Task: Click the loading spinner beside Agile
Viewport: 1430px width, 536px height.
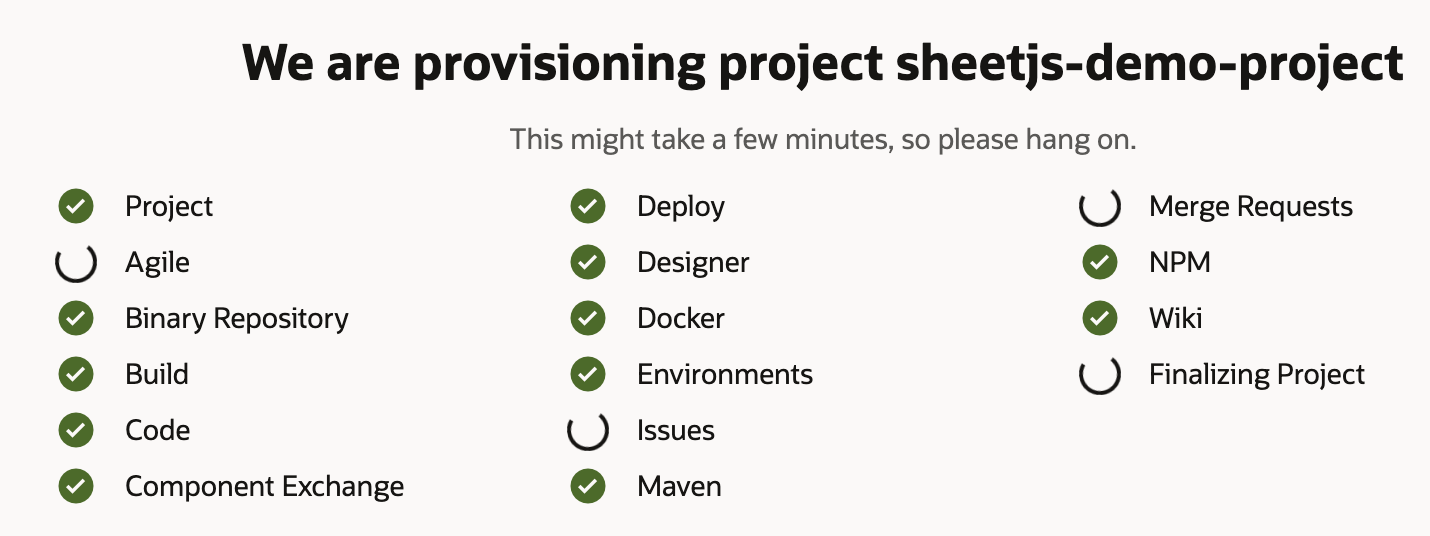Action: [x=76, y=263]
